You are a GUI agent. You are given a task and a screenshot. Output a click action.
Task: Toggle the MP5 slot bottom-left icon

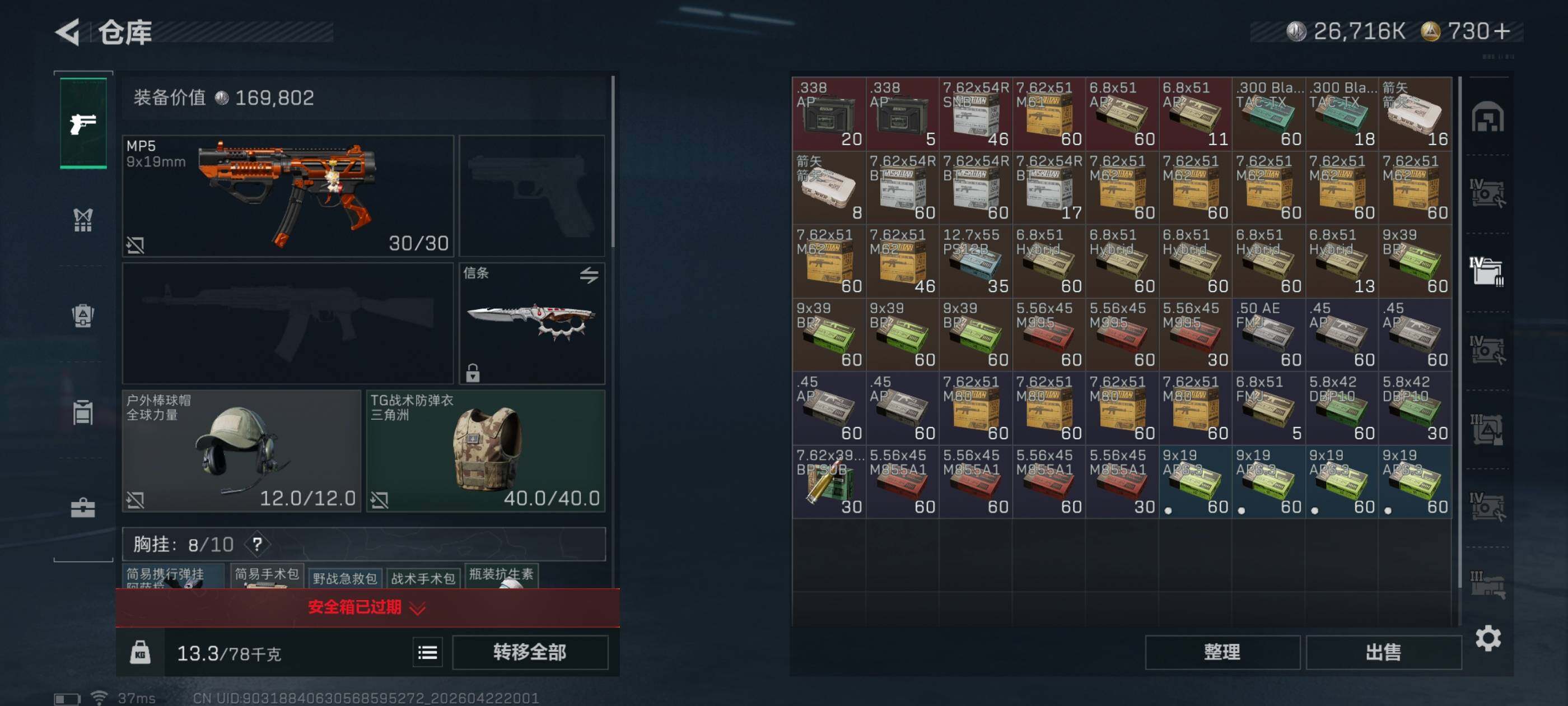(x=135, y=245)
